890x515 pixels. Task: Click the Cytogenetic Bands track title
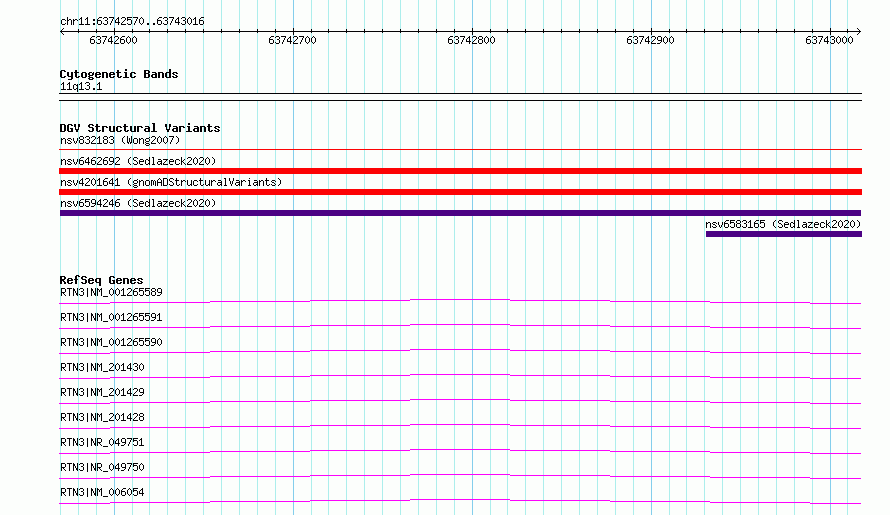pos(119,74)
